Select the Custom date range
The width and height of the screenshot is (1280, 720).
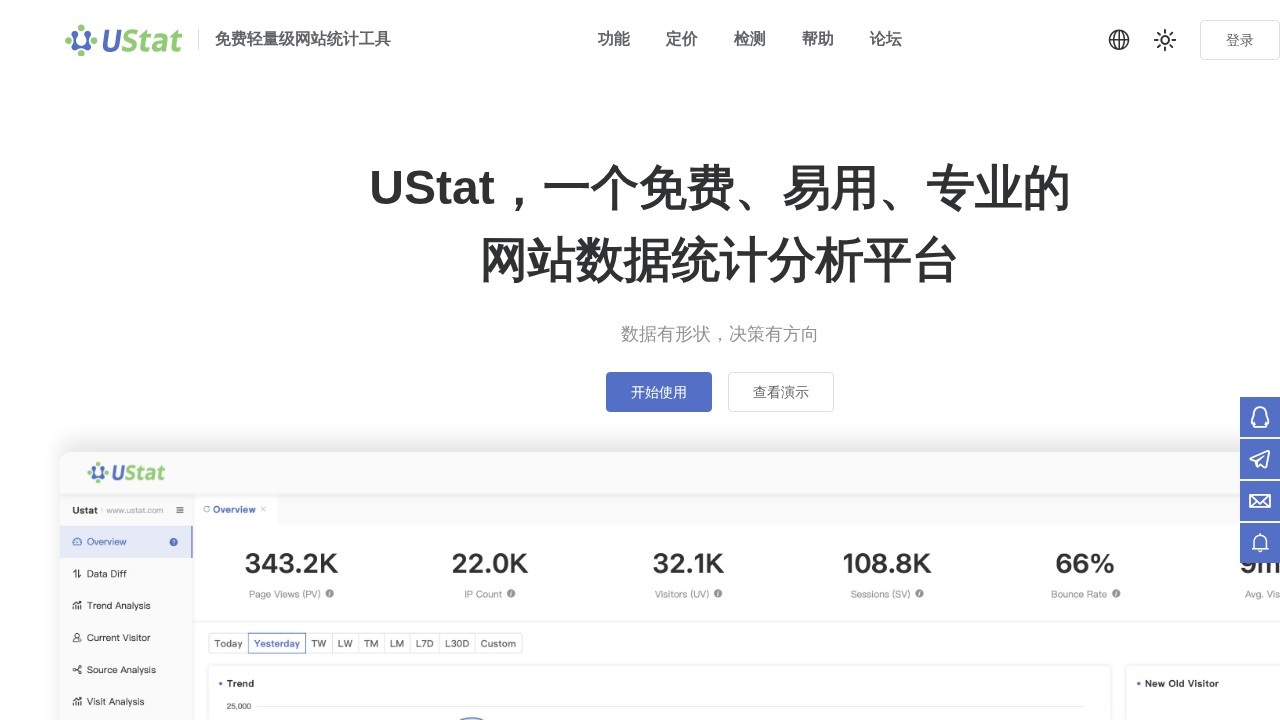coord(498,643)
